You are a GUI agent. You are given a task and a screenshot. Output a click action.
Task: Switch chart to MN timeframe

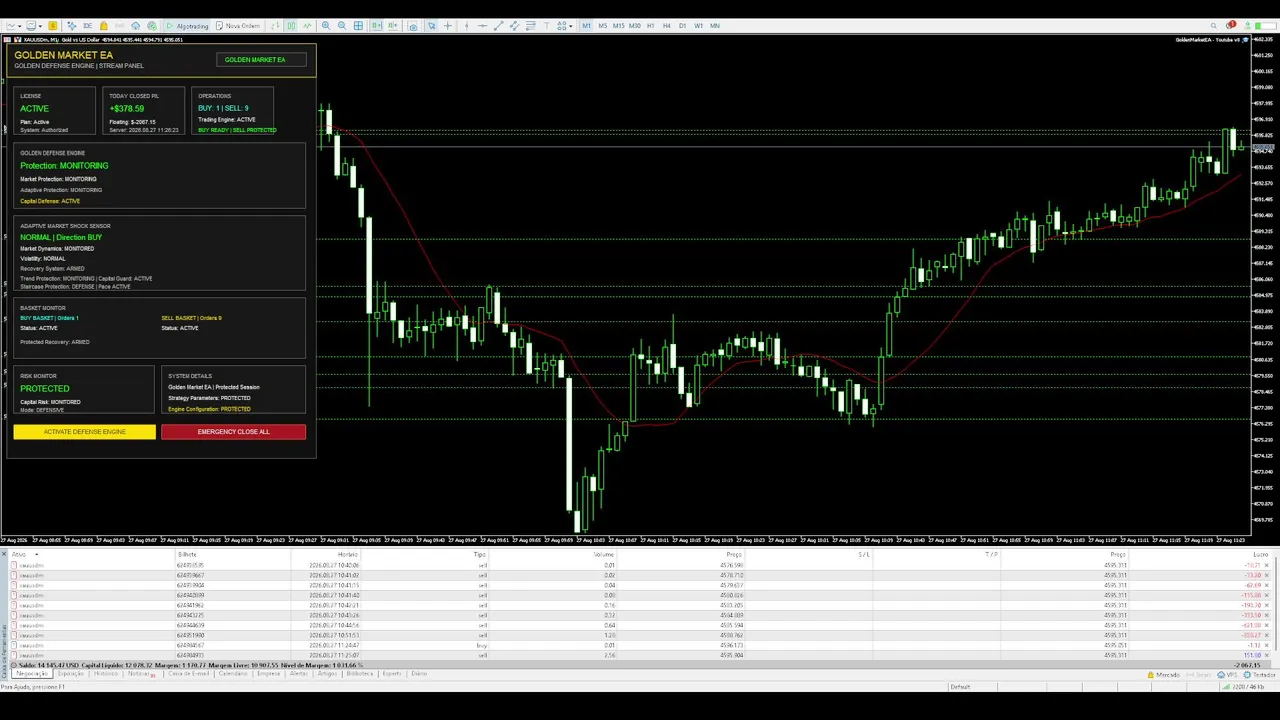coord(715,26)
